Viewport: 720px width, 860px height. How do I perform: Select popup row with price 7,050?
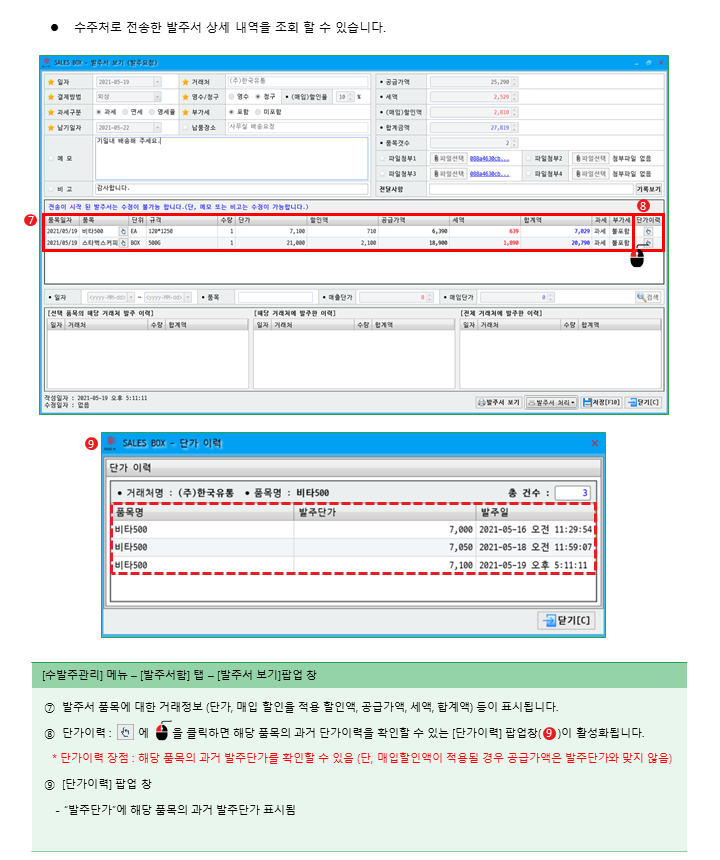(x=353, y=547)
